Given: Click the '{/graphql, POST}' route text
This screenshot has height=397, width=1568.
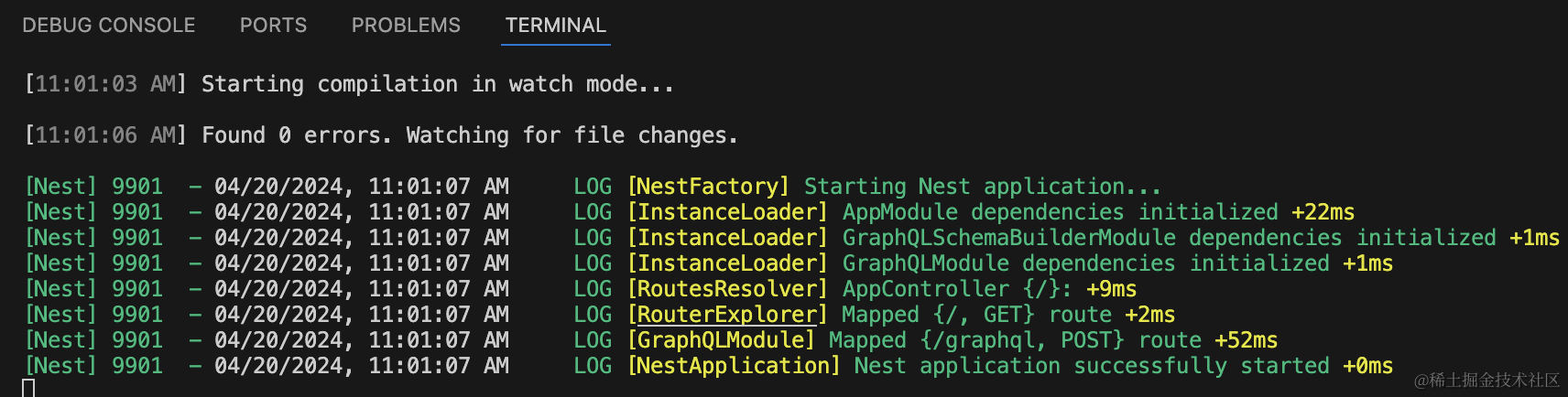Looking at the screenshot, I should 1022,340.
